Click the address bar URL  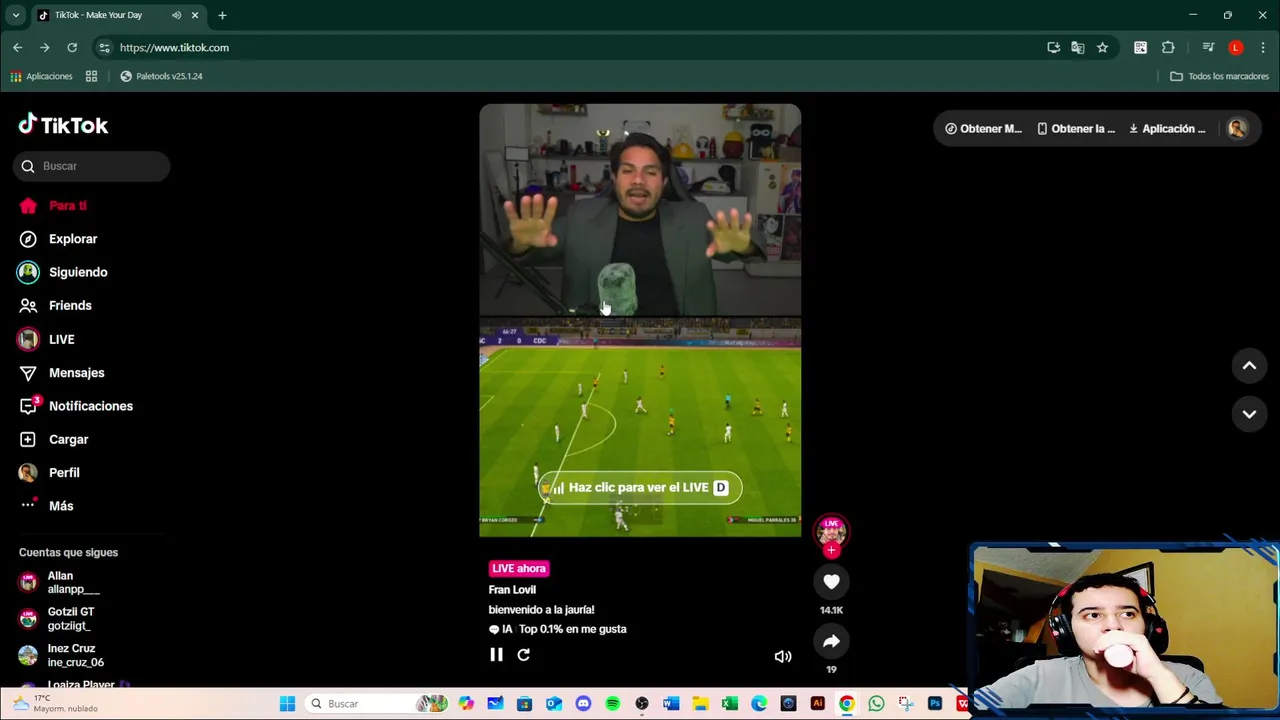(x=174, y=47)
